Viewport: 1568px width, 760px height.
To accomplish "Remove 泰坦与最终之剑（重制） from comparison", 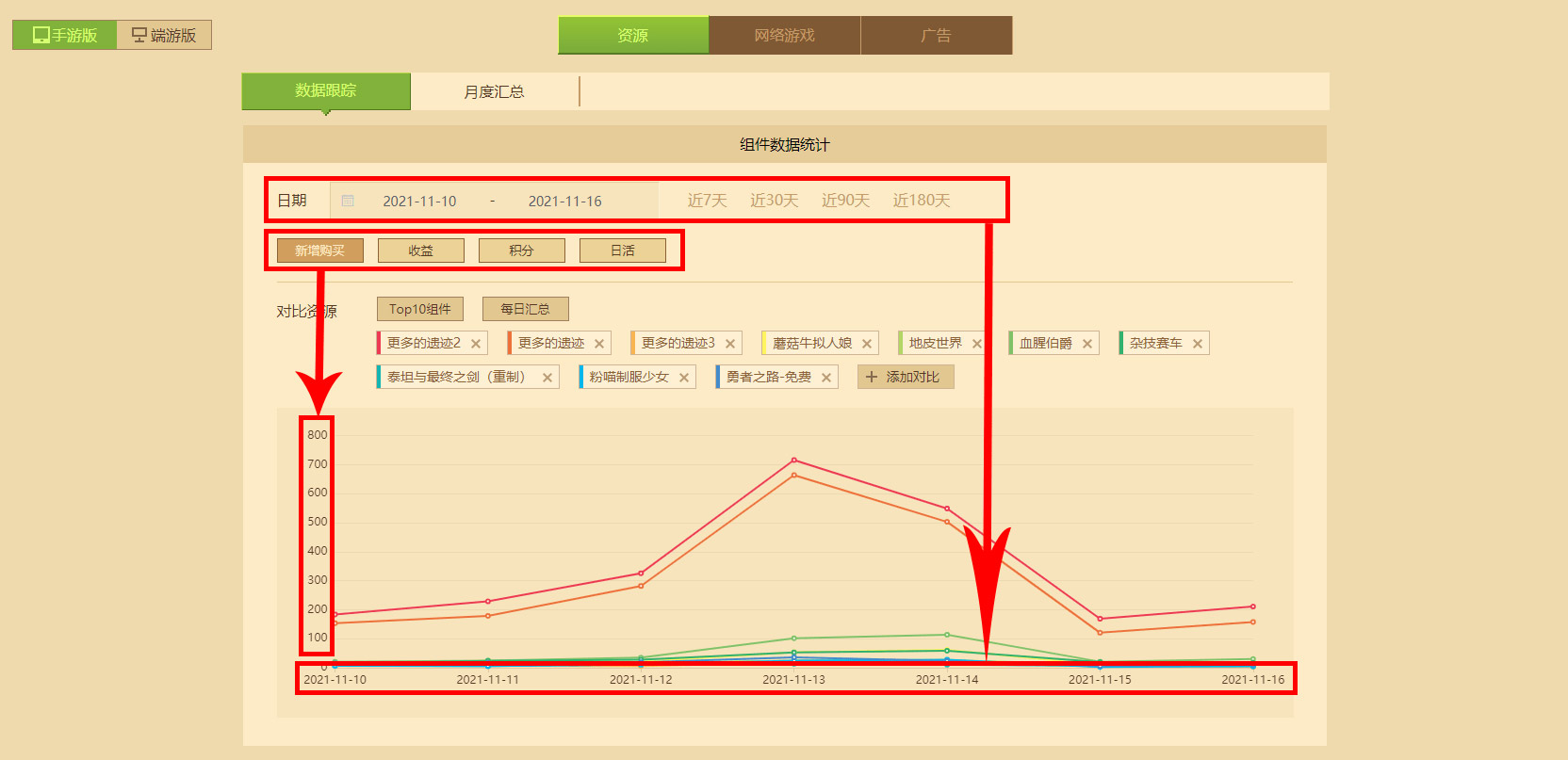I will 547,378.
